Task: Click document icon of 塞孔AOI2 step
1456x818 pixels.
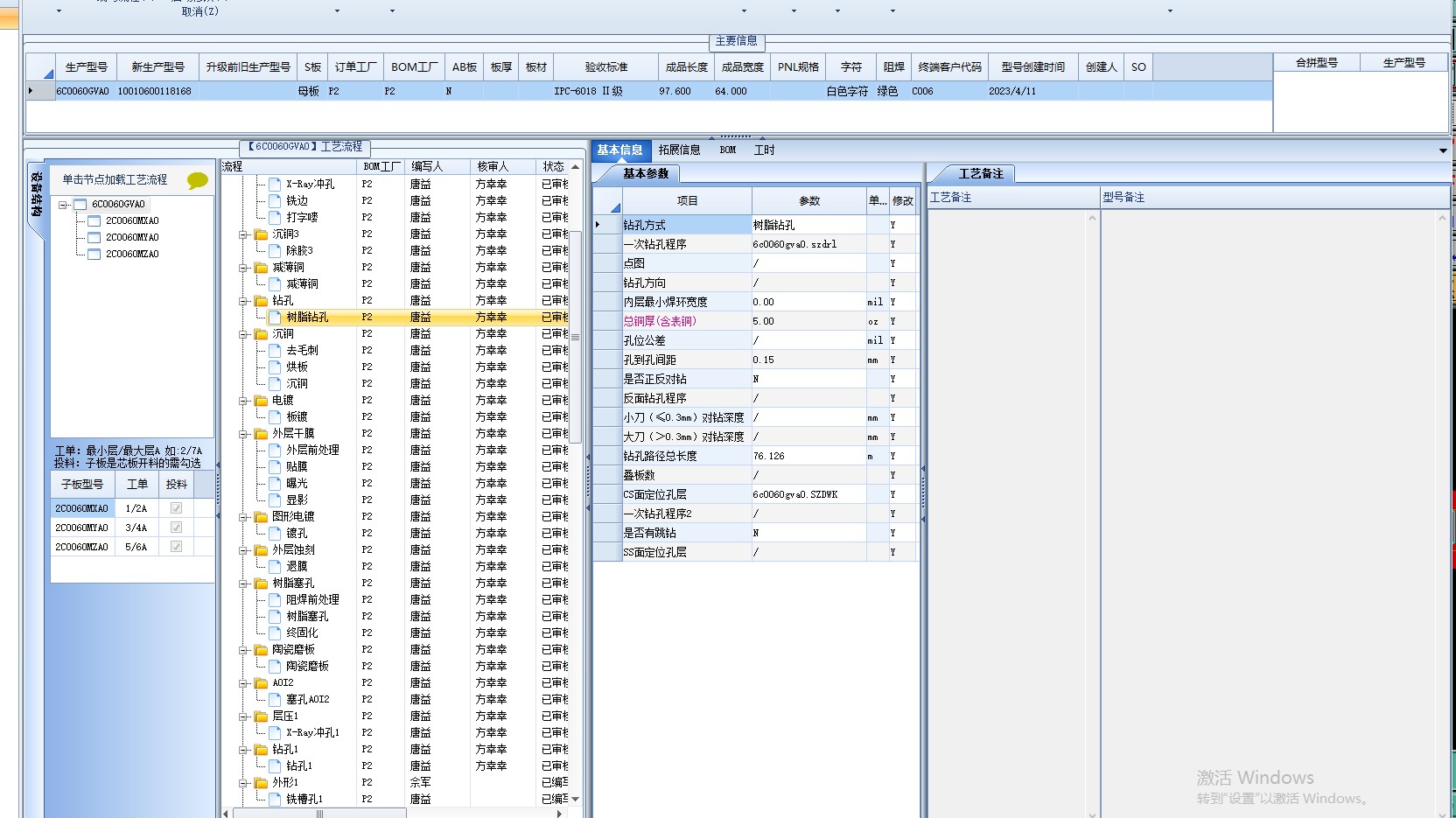Action: pyautogui.click(x=275, y=700)
